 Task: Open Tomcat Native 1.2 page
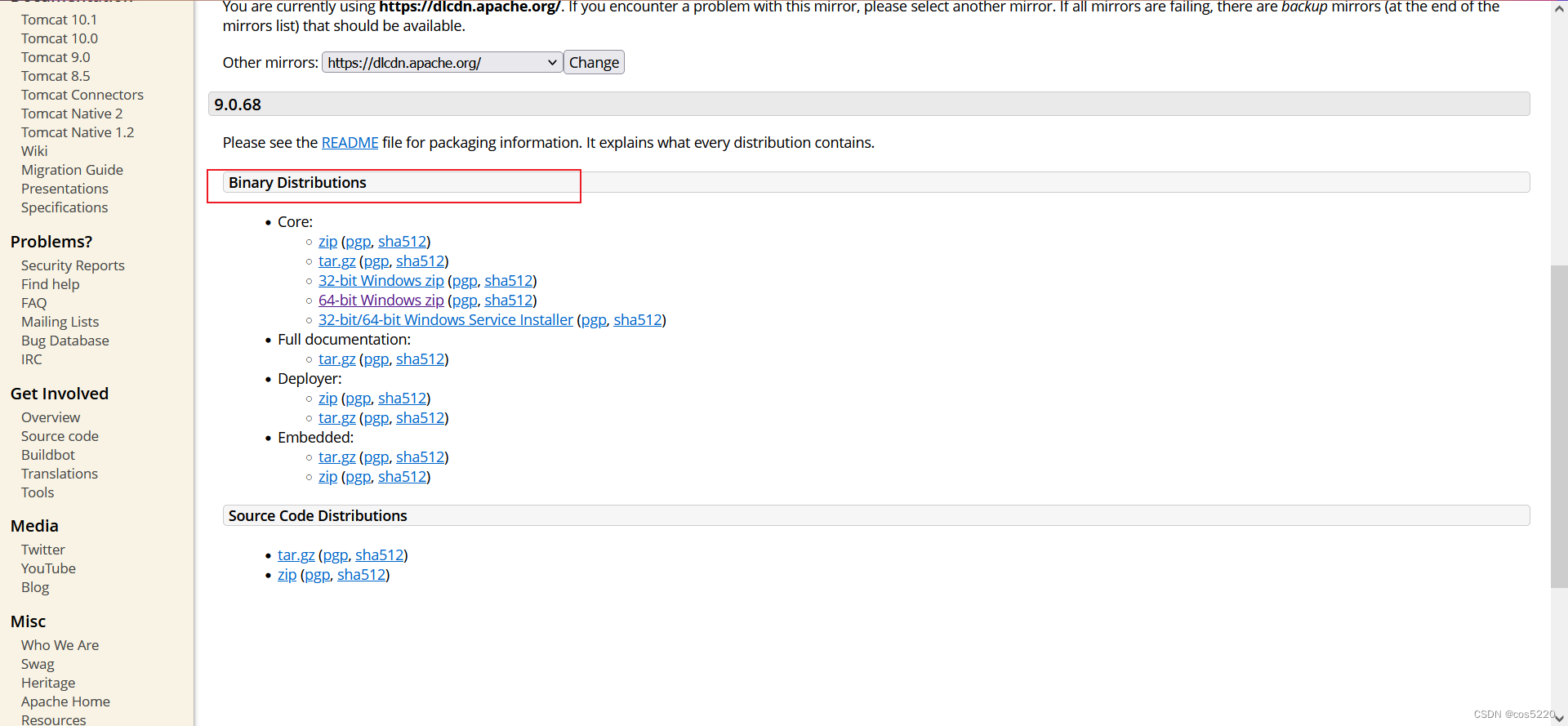pos(78,132)
